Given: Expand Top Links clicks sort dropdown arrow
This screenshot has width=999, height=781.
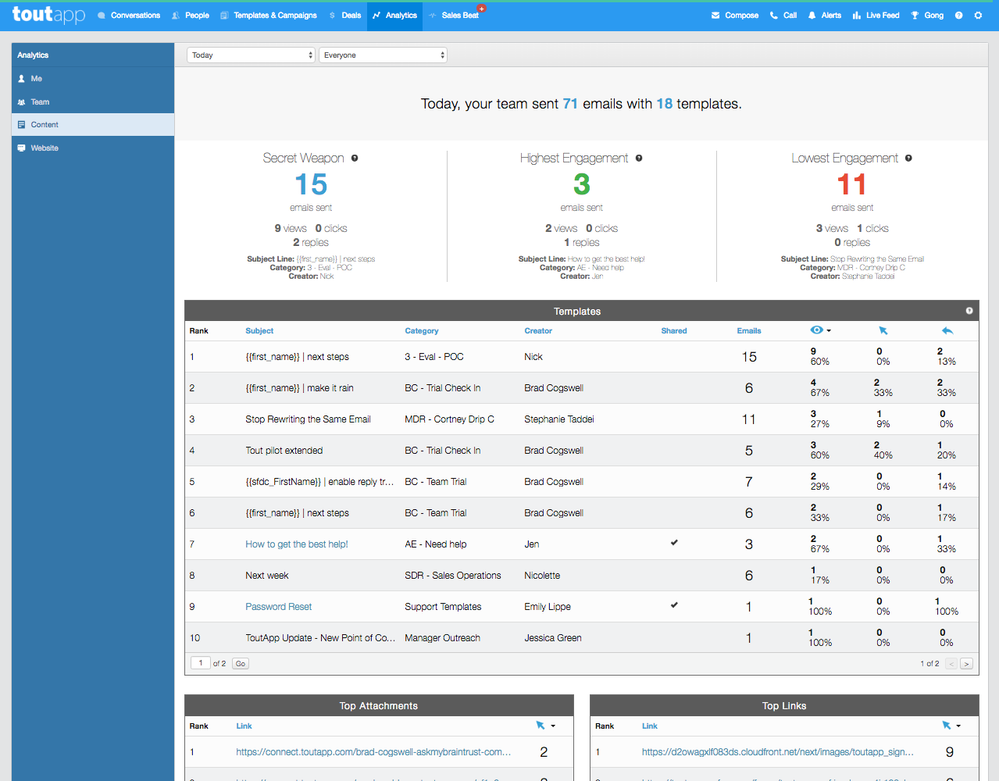Looking at the screenshot, I should tap(959, 726).
